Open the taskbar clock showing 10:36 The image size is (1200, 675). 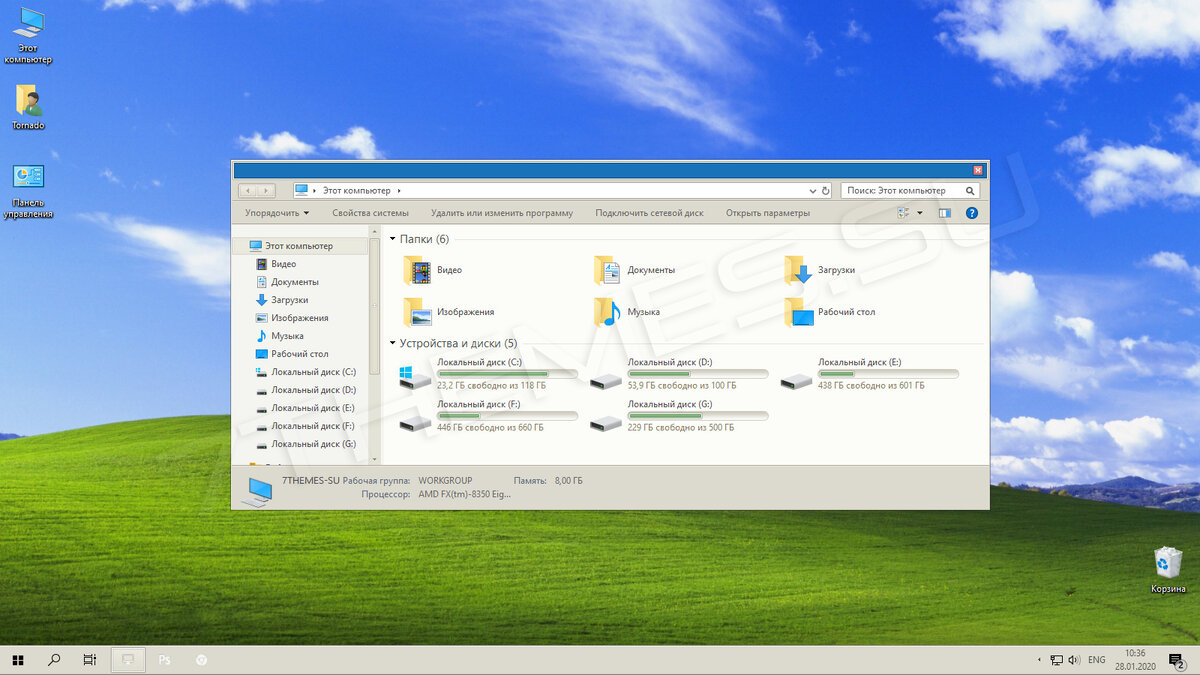coord(1135,660)
